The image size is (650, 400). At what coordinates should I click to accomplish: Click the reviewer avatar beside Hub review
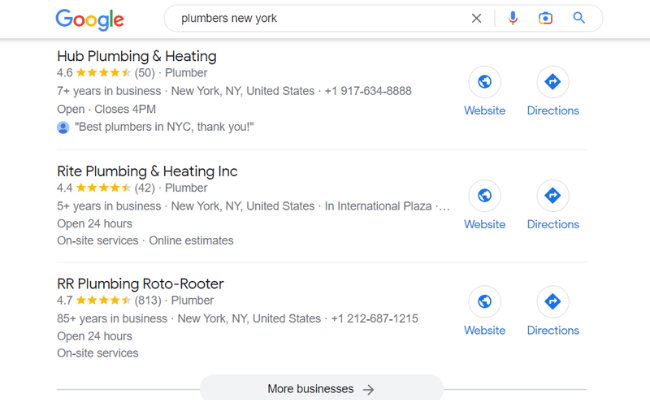tap(63, 127)
